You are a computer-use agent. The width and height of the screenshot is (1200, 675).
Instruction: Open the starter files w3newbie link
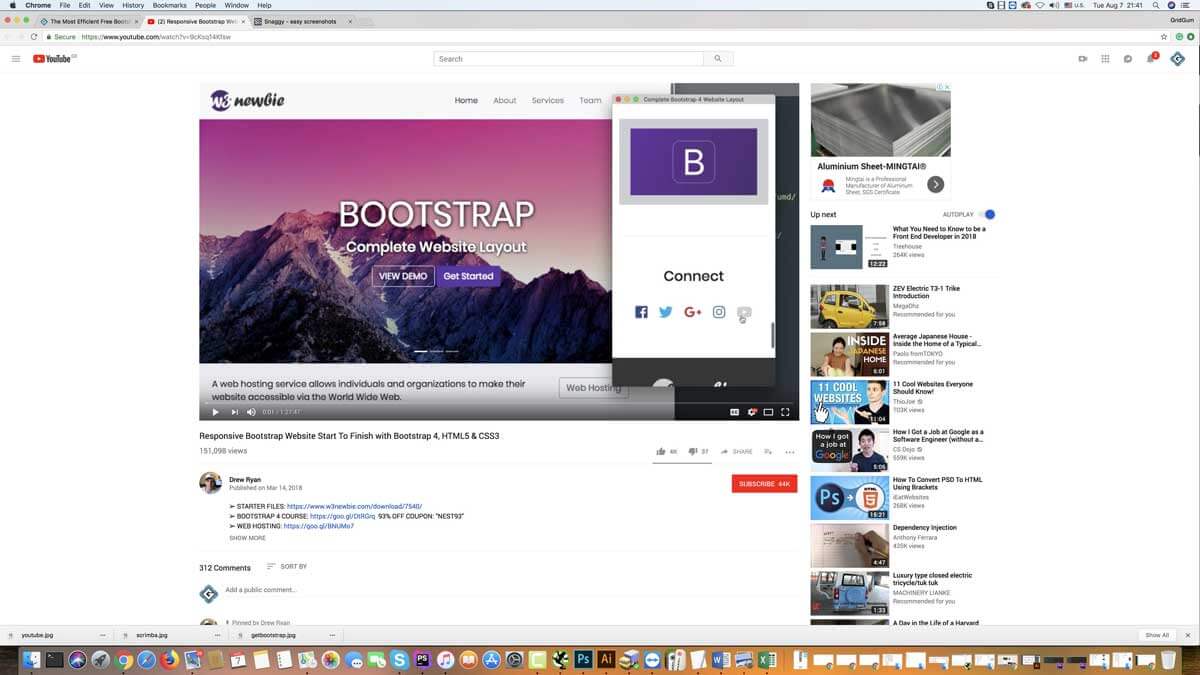click(354, 507)
